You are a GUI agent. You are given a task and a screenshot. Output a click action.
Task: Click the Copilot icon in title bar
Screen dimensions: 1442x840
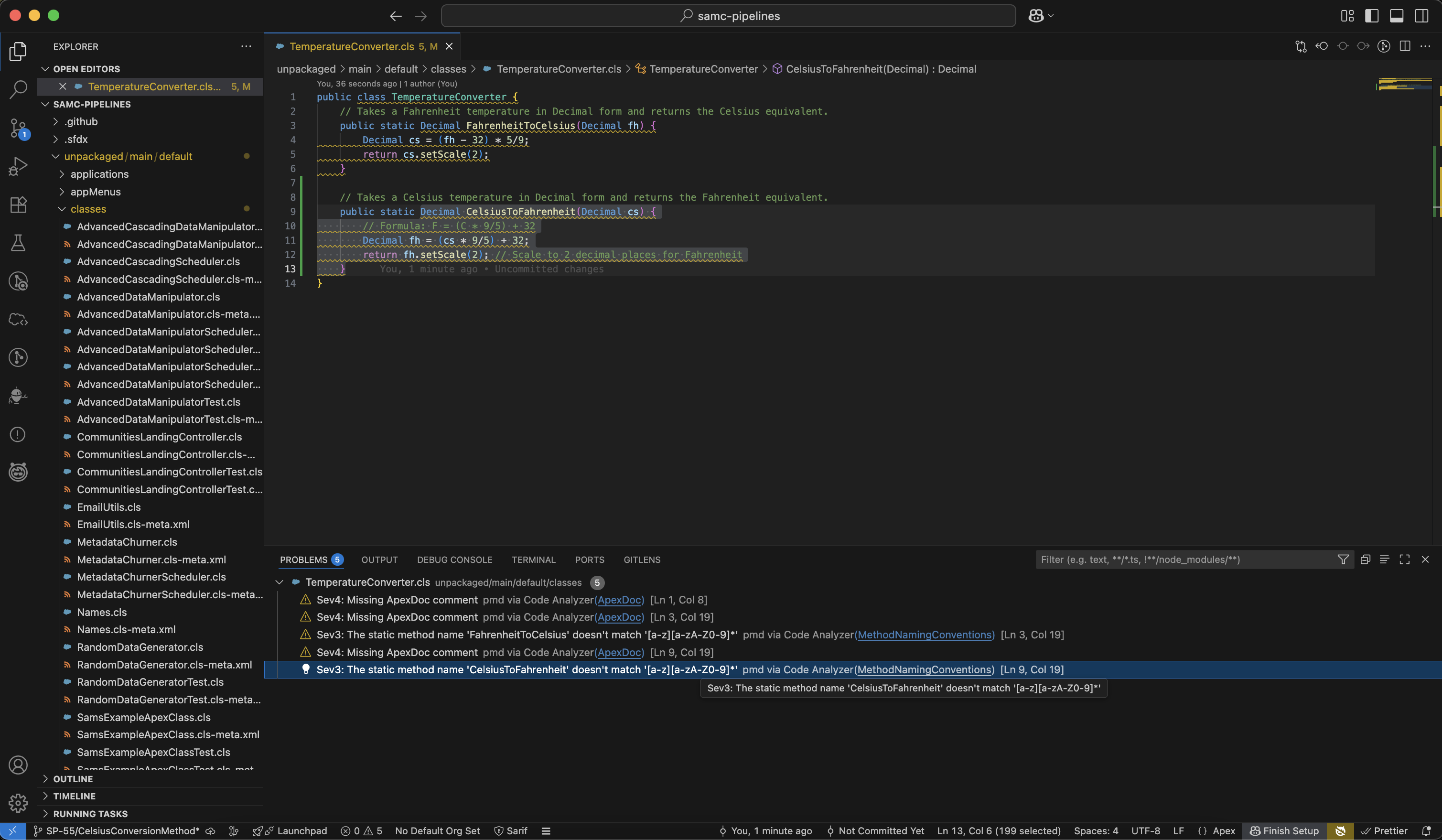1036,16
